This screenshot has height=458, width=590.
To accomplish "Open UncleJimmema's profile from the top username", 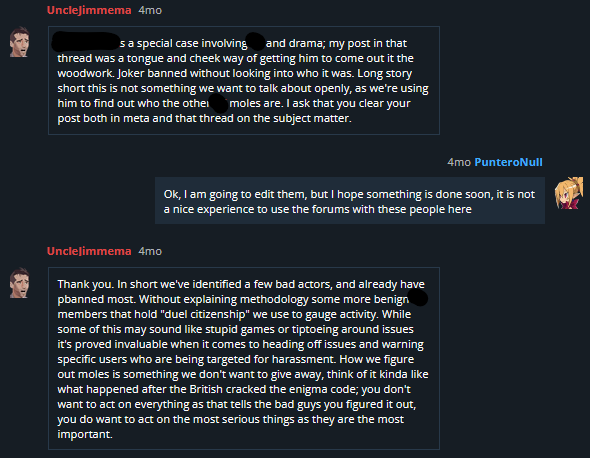I will pos(89,10).
